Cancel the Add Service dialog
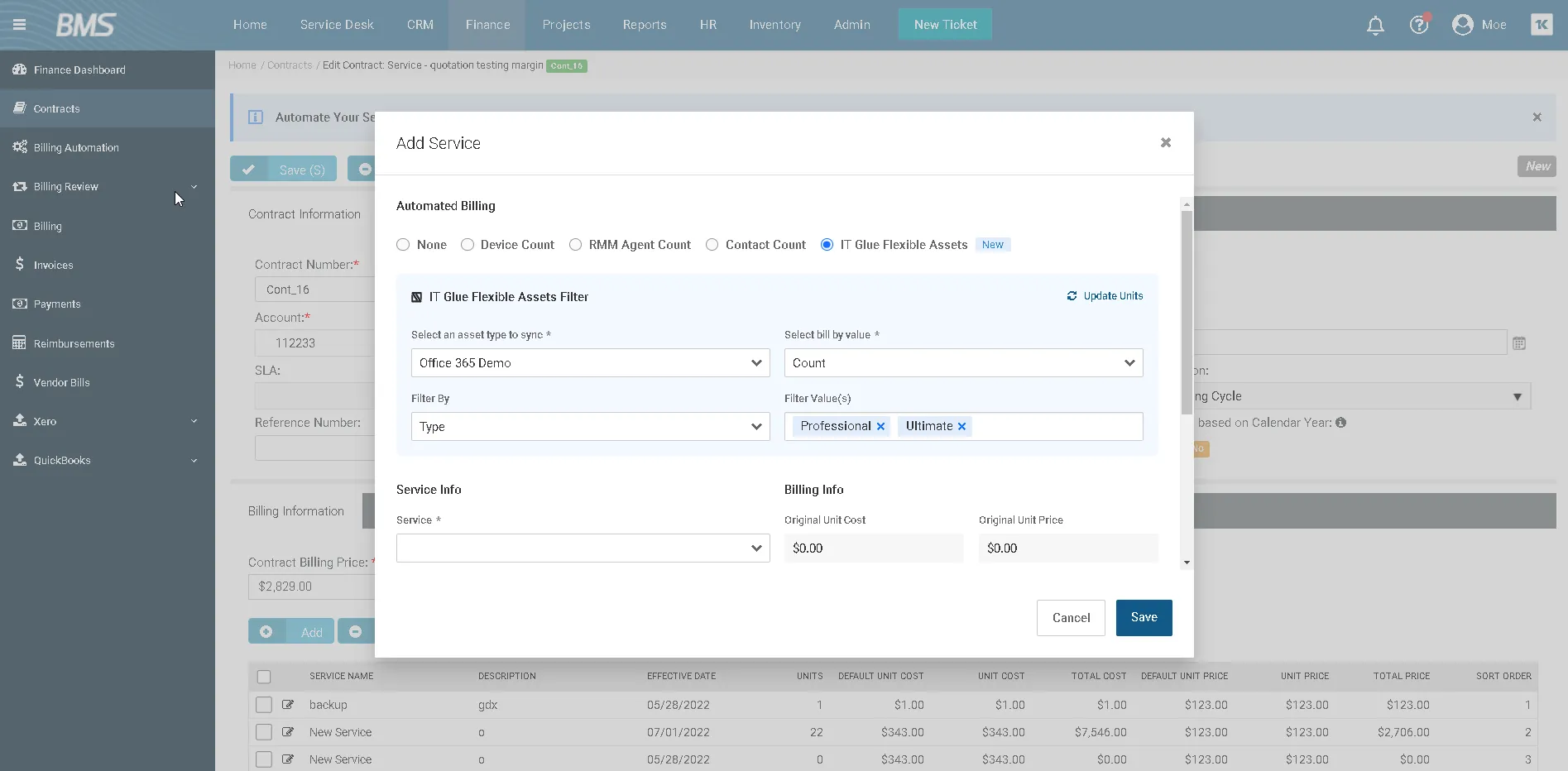The width and height of the screenshot is (1568, 771). 1070,618
